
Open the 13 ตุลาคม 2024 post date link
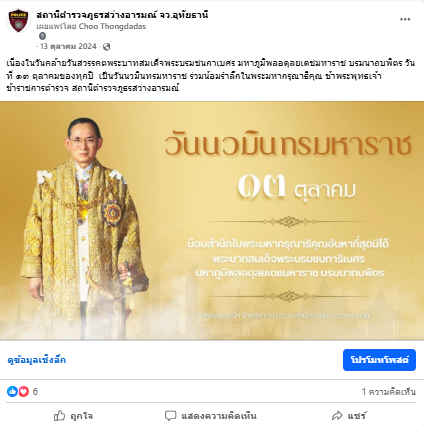(68, 46)
